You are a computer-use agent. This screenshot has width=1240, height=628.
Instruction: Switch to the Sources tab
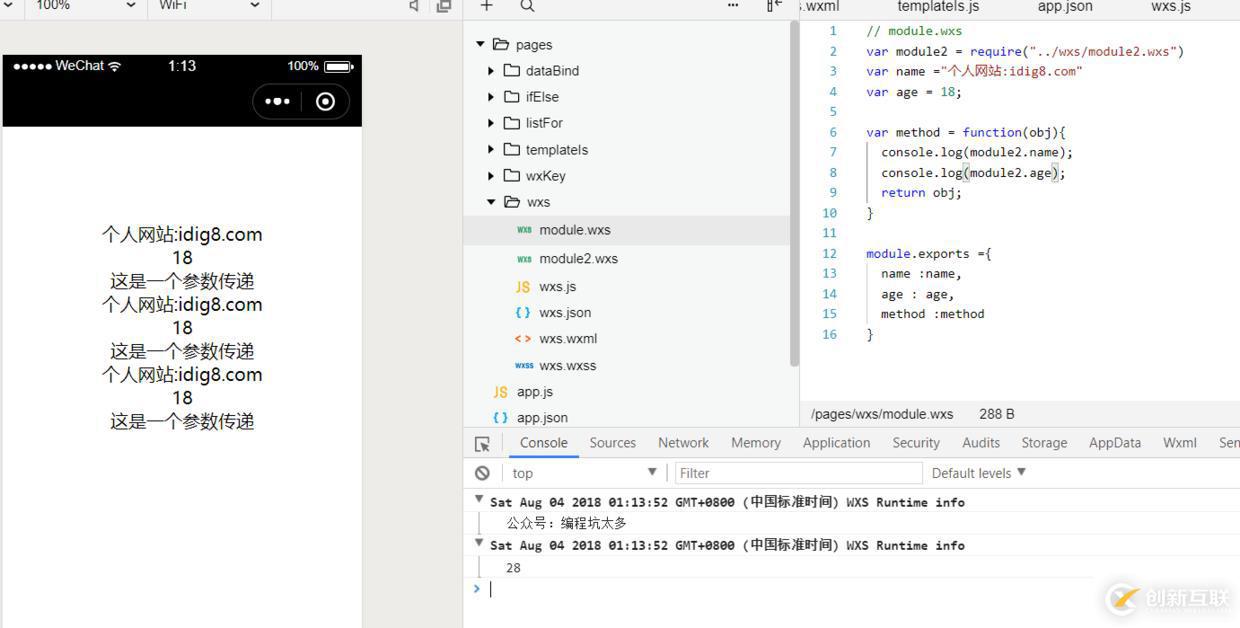coord(613,443)
